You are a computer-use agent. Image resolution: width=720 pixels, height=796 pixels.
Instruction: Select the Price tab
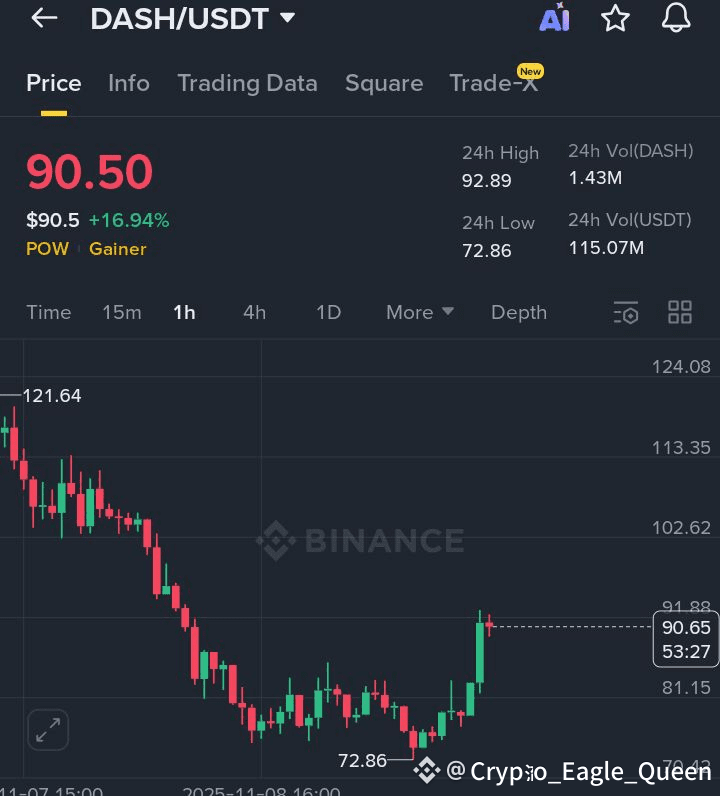tap(54, 83)
